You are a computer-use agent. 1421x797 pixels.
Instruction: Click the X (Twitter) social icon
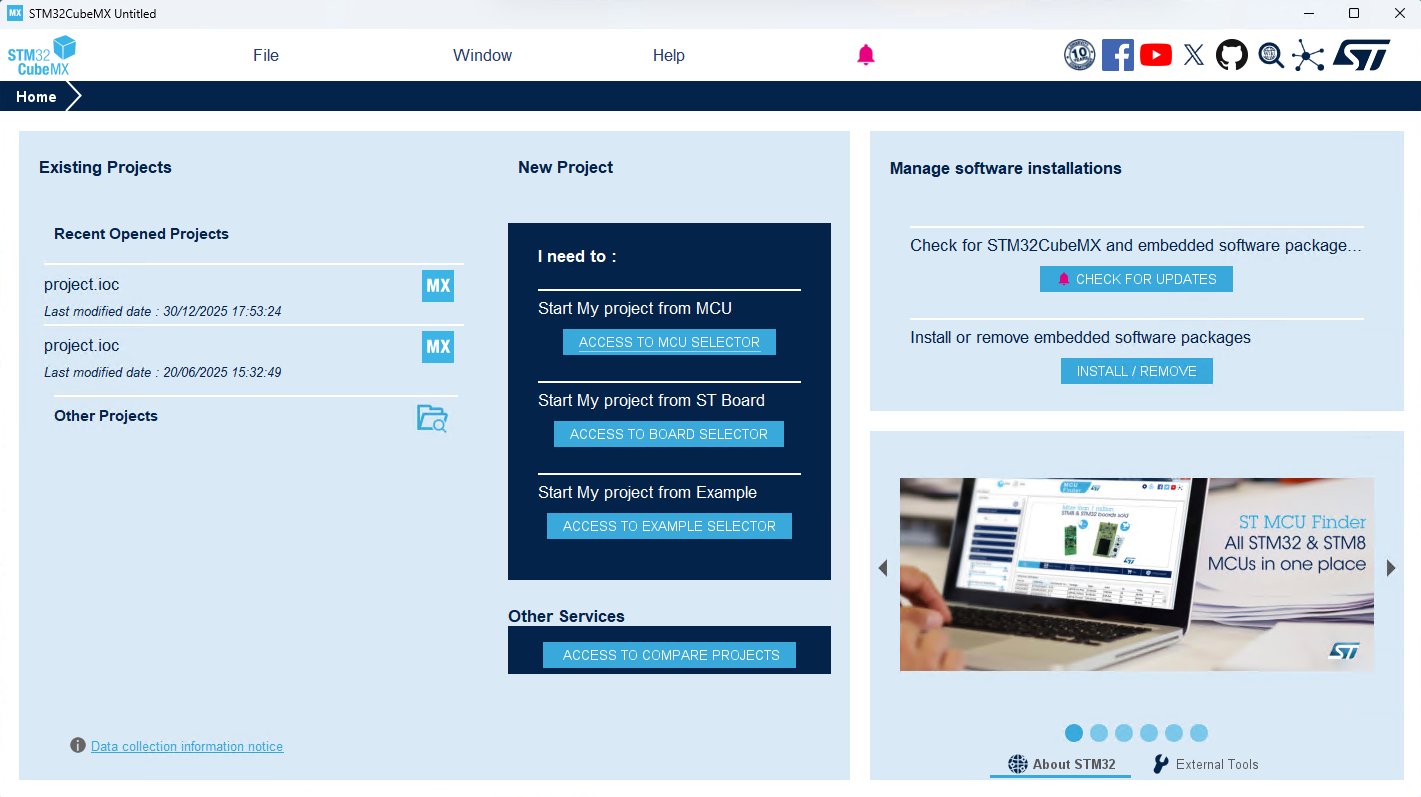tap(1193, 55)
